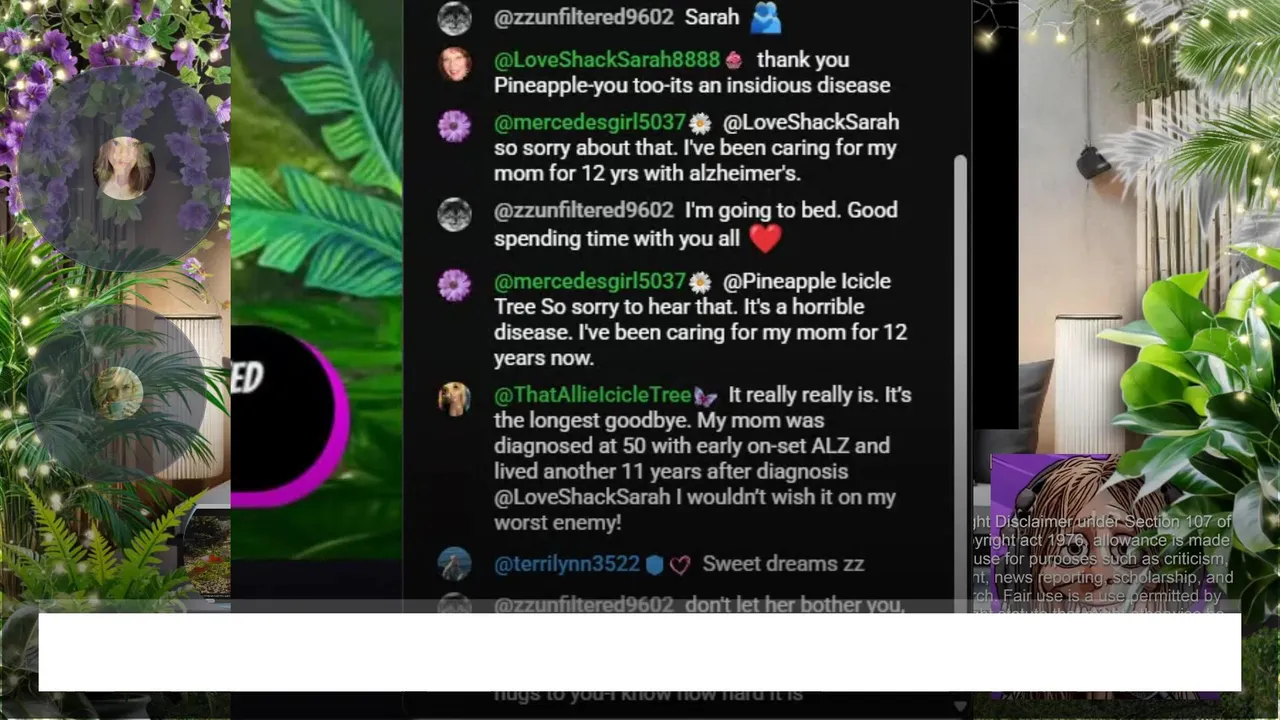Open the @LoveShackSarah8888 username link
This screenshot has width=1280, height=720.
[607, 60]
